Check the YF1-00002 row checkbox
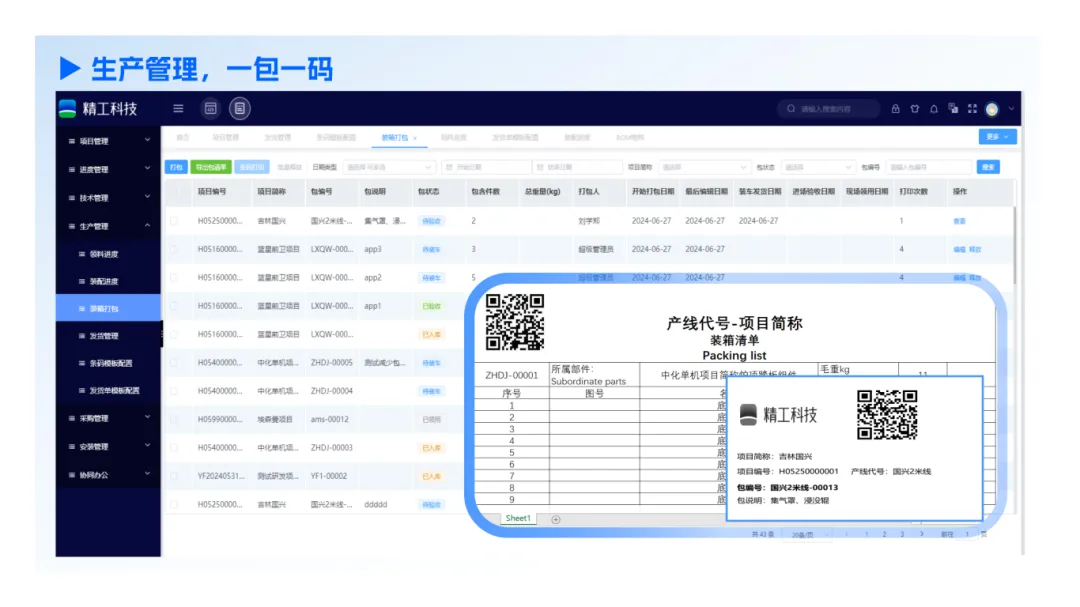Screen dimensions: 1080x607 (x=174, y=476)
